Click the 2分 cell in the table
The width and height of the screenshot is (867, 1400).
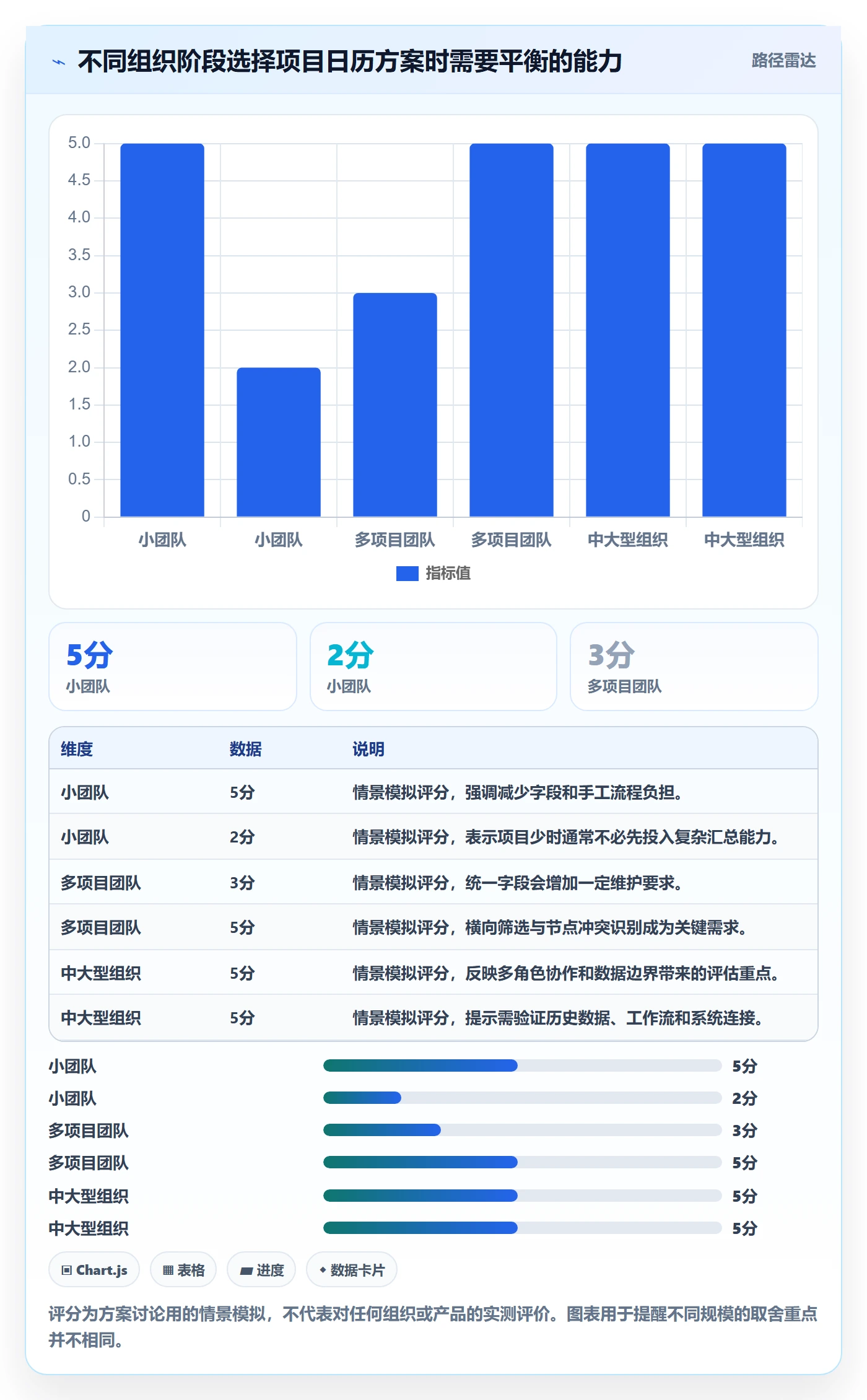coord(242,837)
